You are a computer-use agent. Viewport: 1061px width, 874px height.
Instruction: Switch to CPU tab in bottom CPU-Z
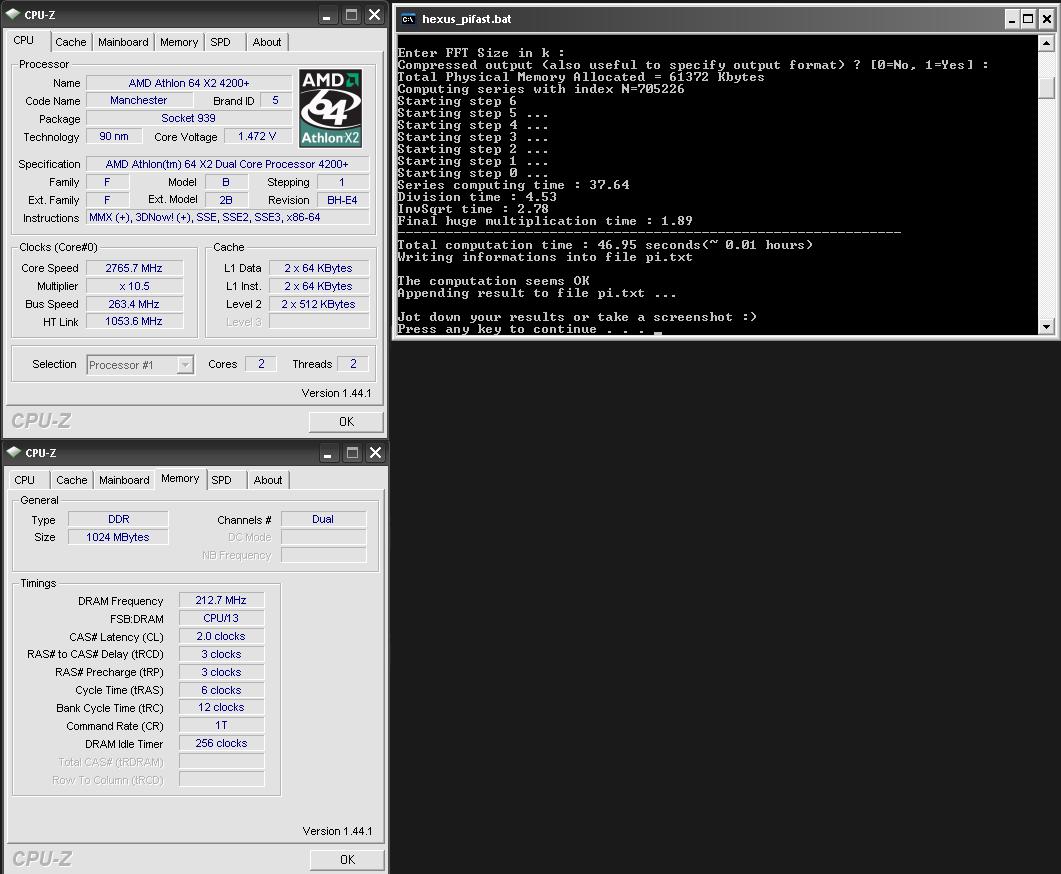[x=24, y=480]
